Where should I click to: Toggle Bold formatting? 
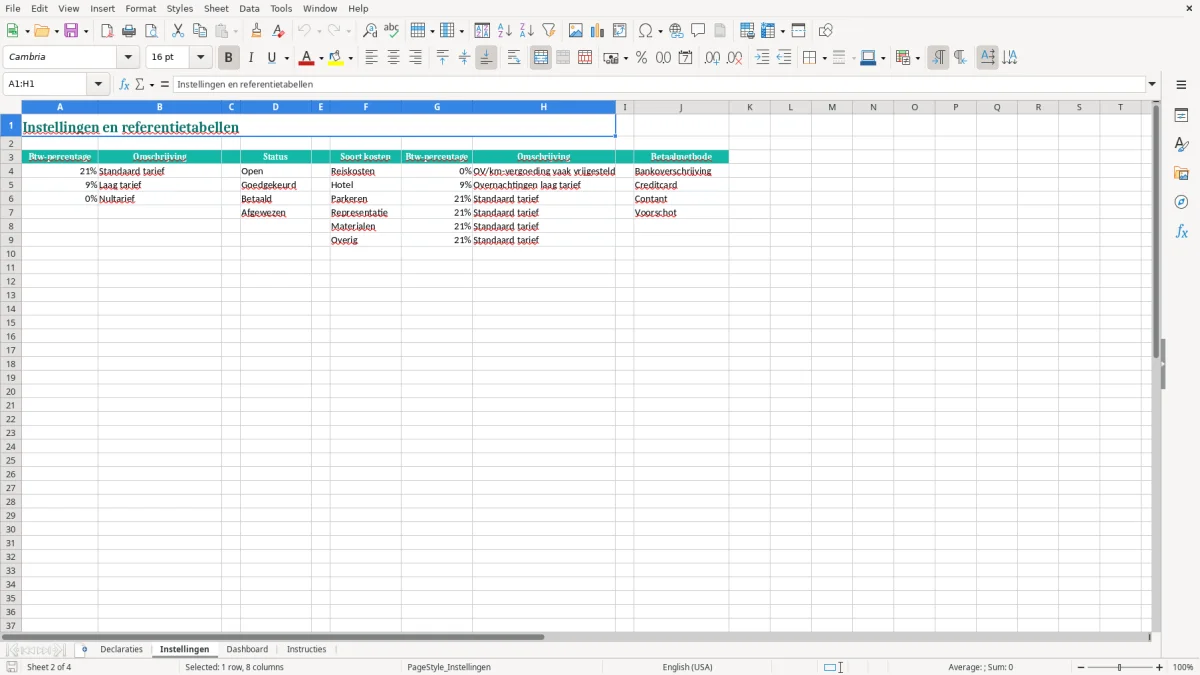pos(229,58)
